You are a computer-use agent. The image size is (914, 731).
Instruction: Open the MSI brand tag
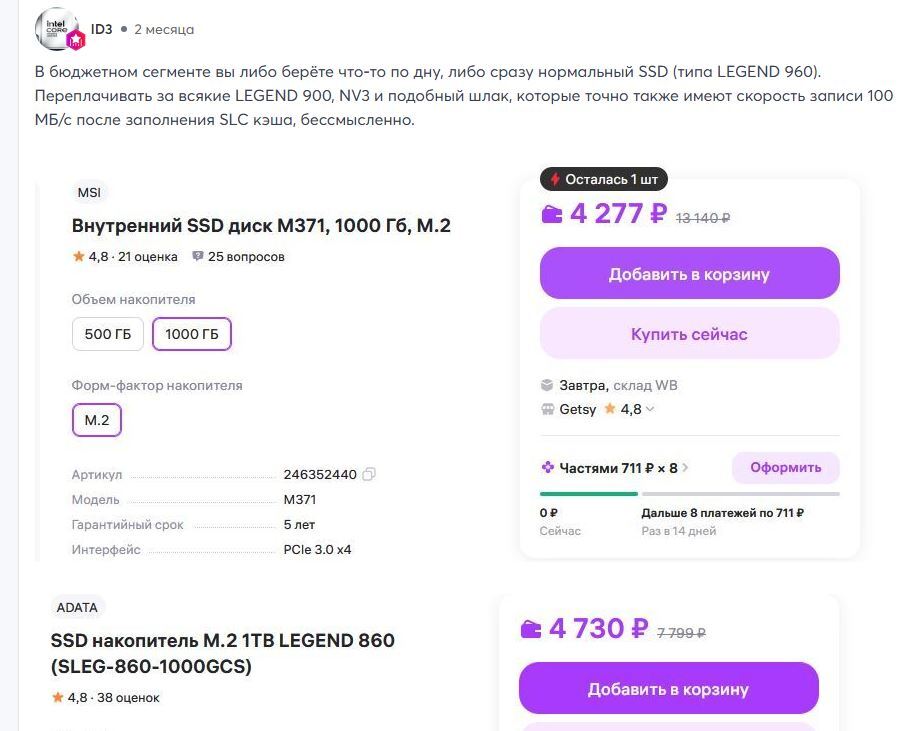[89, 192]
